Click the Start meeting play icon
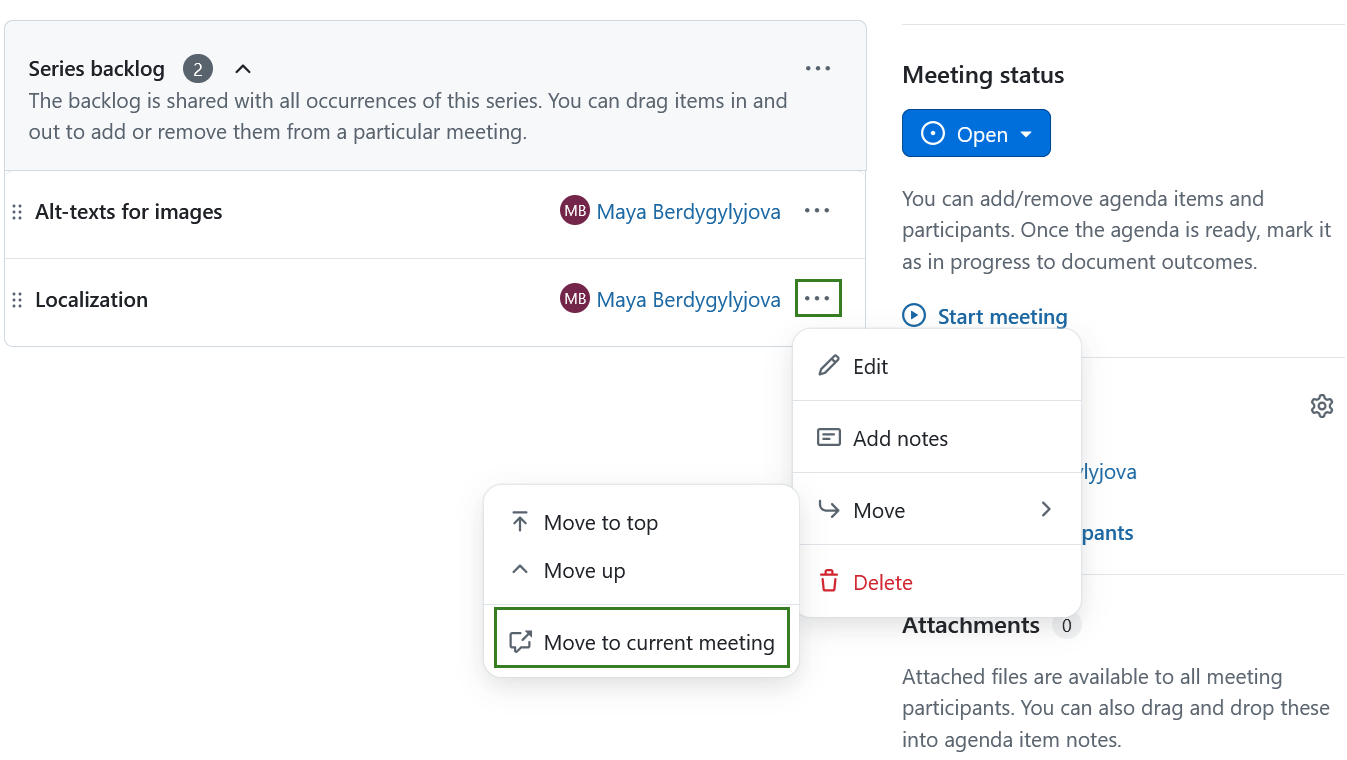This screenshot has height=760, width=1347. tap(913, 315)
